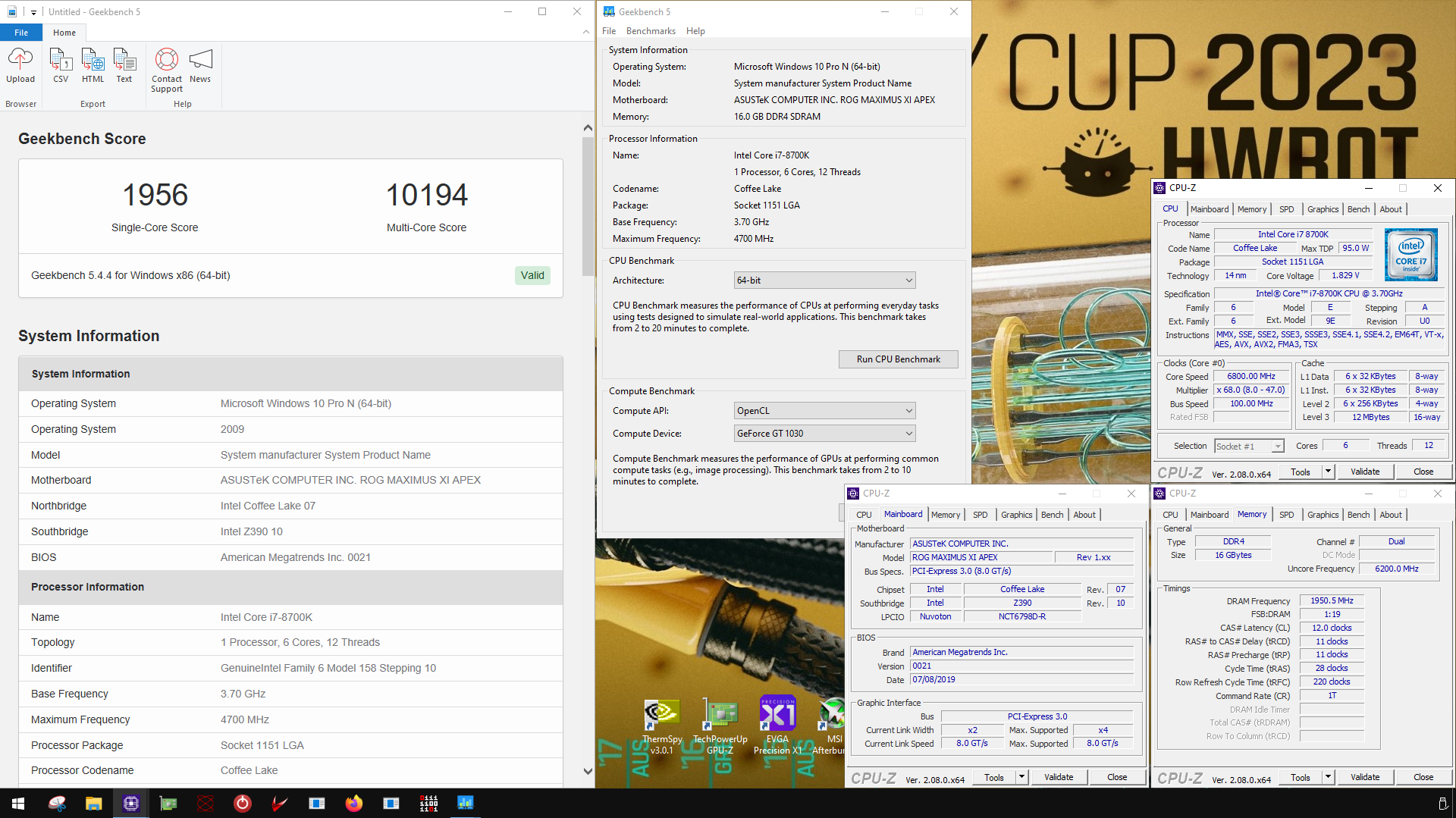Click multi-core score 10194
This screenshot has height=818, width=1456.
427,195
